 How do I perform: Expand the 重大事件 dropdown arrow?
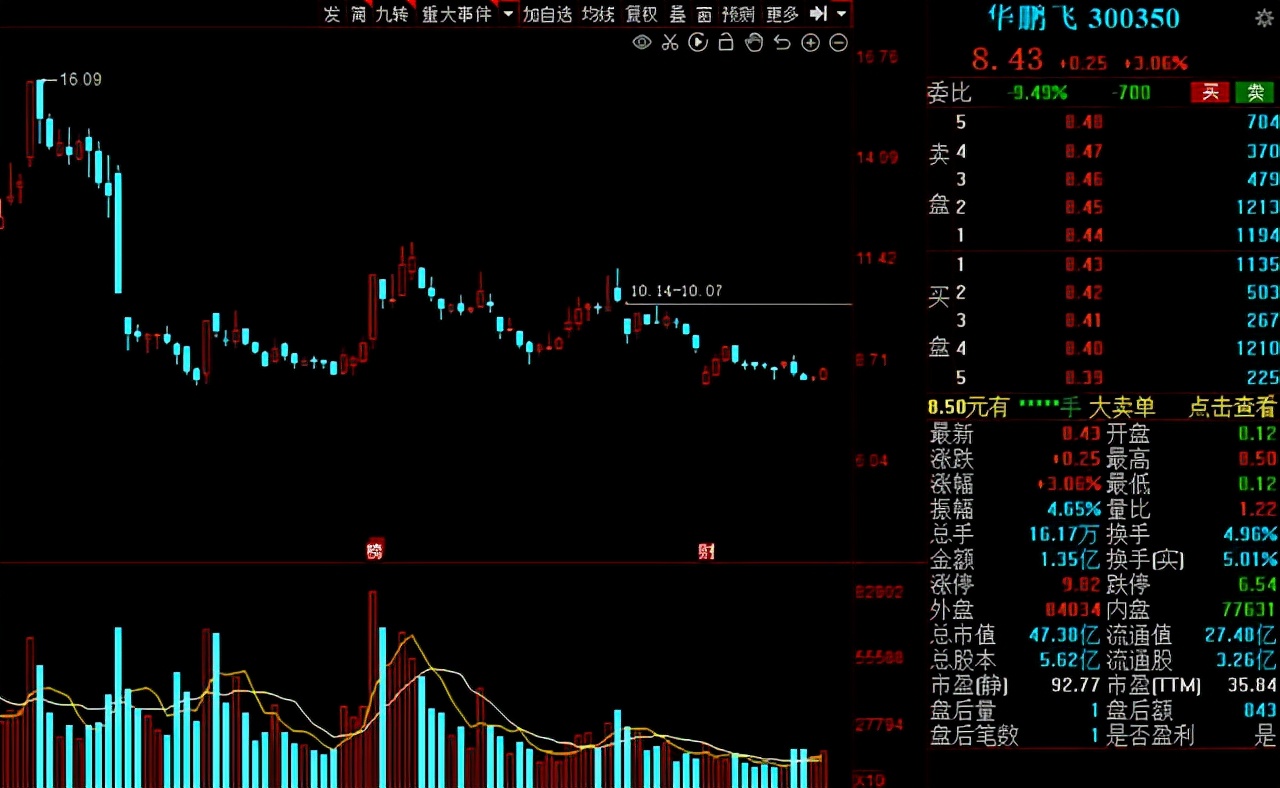pos(508,16)
